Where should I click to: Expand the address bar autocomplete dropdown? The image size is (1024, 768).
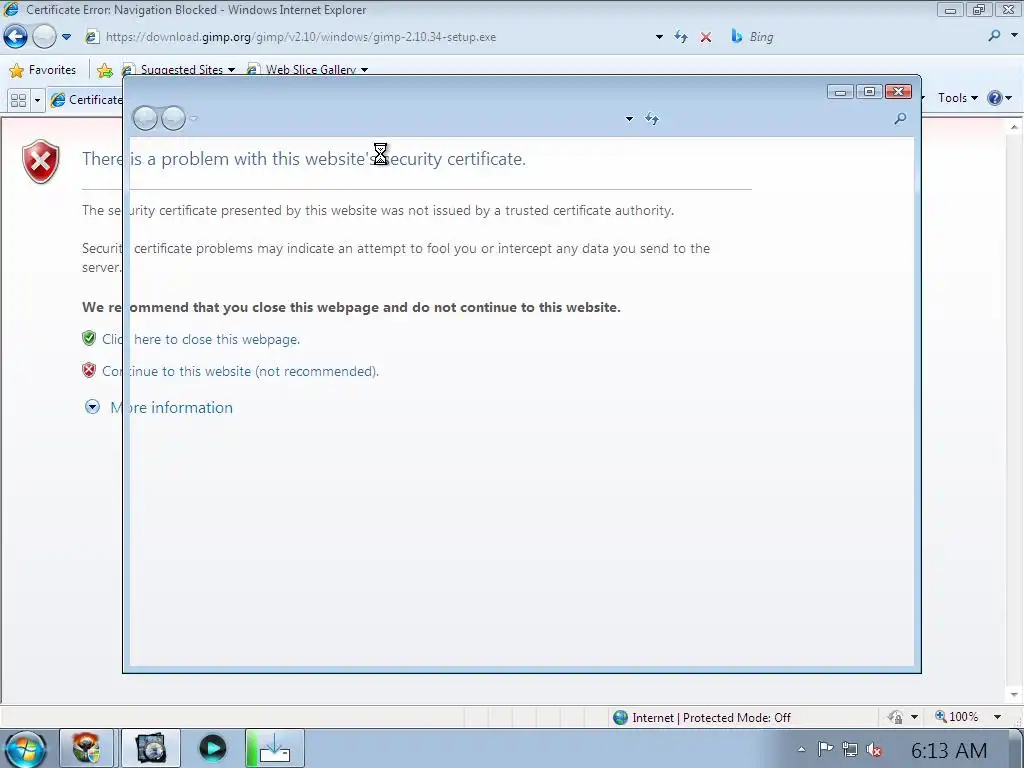pyautogui.click(x=659, y=37)
